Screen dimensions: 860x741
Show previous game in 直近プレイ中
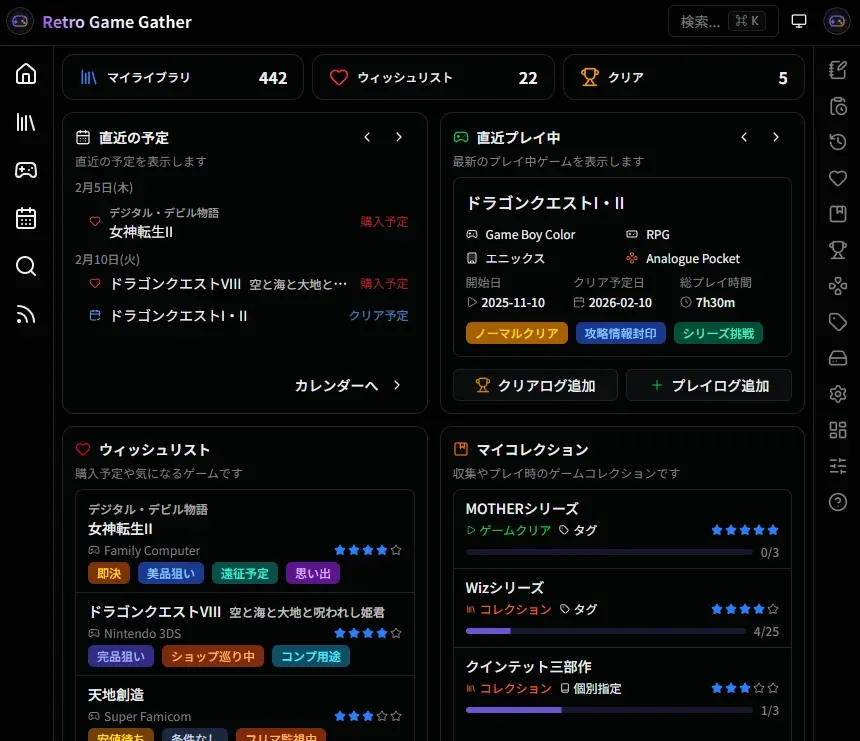[744, 137]
